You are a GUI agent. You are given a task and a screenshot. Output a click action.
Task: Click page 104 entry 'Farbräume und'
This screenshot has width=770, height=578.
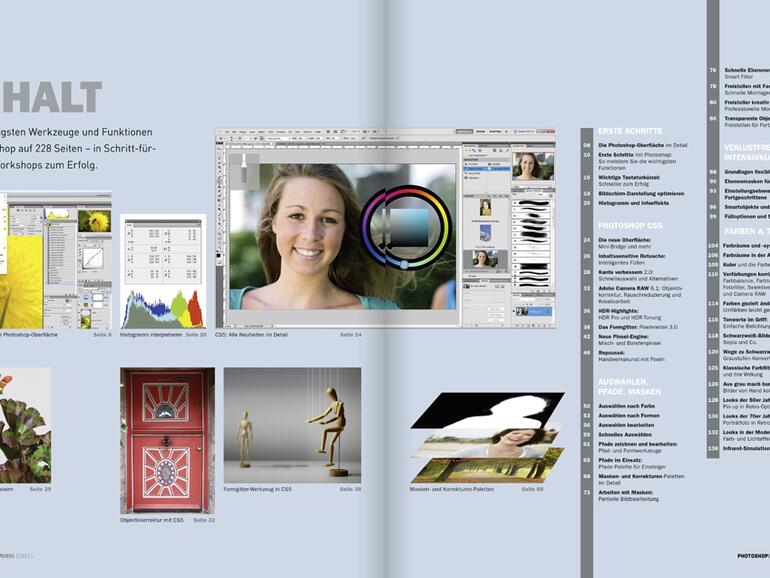746,246
